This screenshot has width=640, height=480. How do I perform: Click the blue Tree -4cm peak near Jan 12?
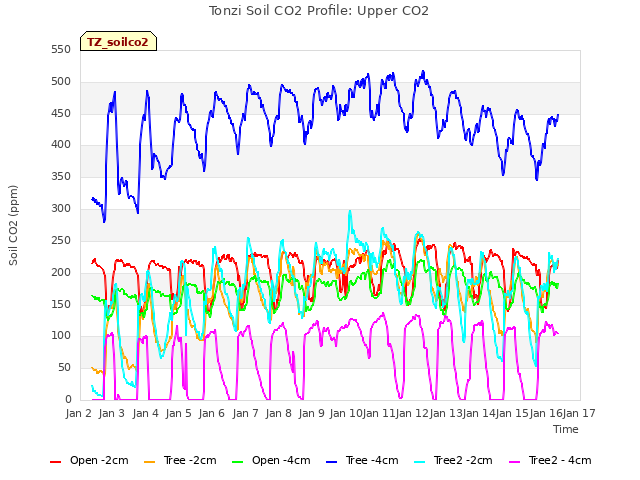(x=423, y=72)
